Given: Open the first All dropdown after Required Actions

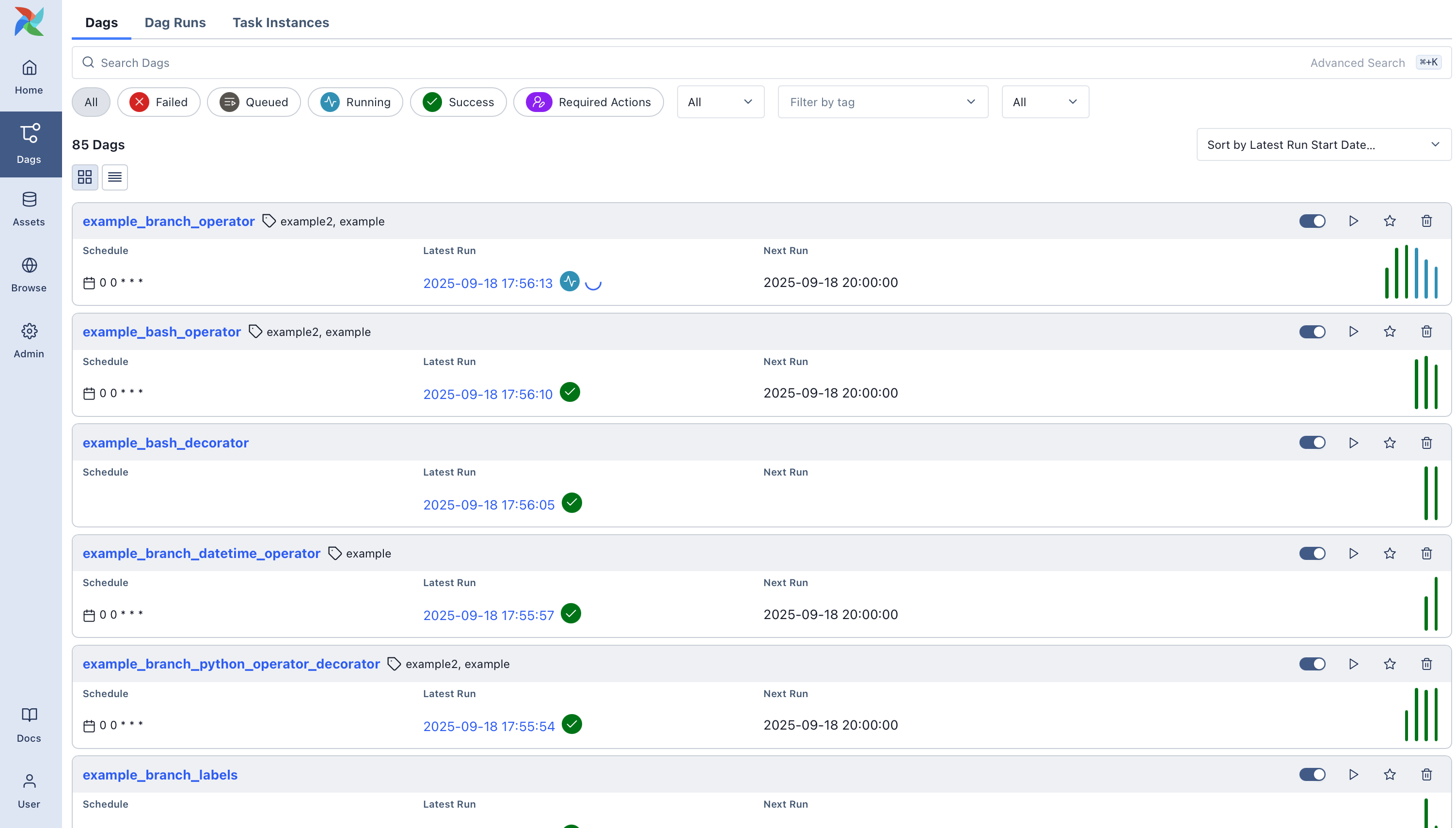Looking at the screenshot, I should 720,102.
